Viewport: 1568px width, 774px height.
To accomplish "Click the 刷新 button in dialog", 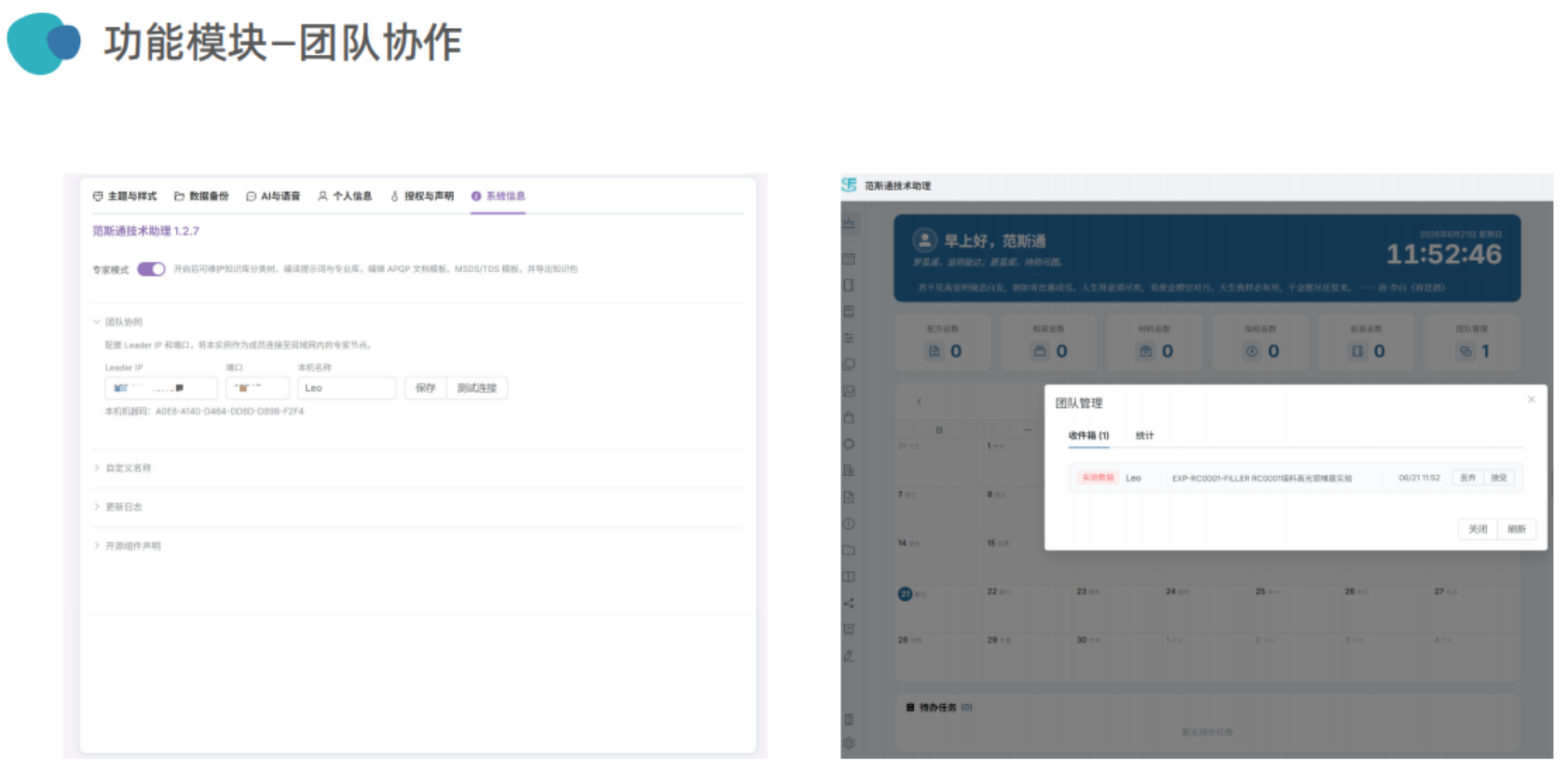I will 1517,529.
